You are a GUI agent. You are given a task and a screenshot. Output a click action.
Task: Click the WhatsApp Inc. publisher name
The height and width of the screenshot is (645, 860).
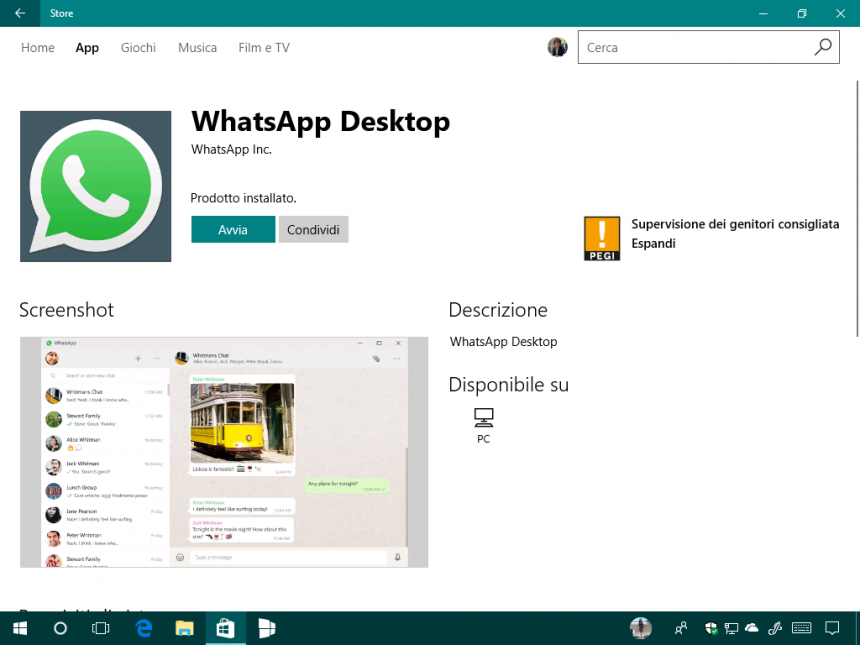point(231,149)
